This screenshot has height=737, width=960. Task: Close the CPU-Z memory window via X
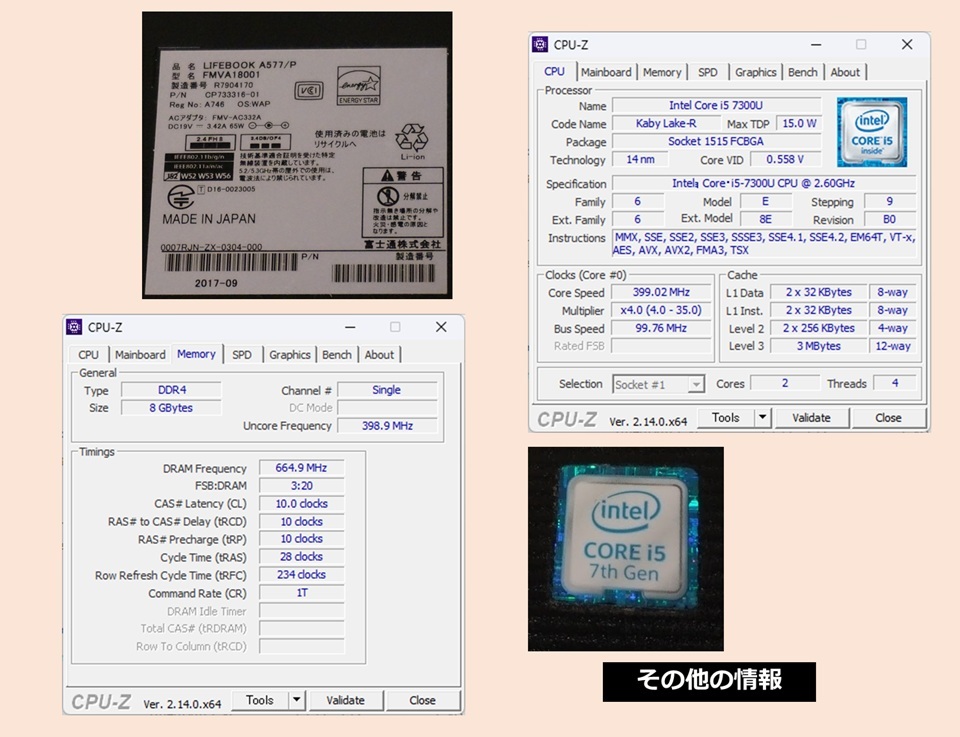(x=441, y=327)
